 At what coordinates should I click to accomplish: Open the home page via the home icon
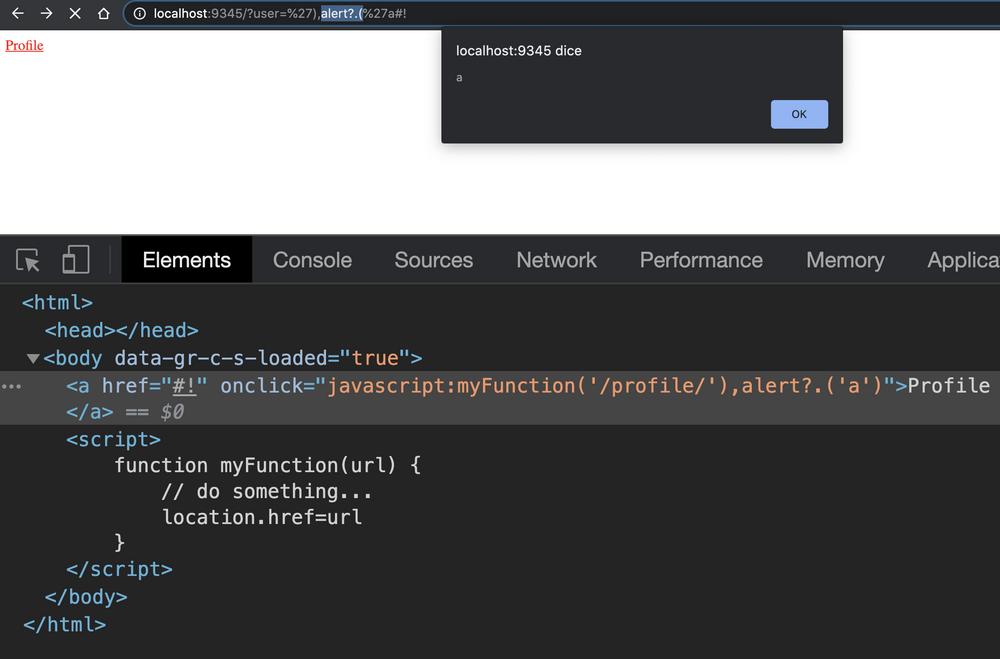click(x=105, y=14)
